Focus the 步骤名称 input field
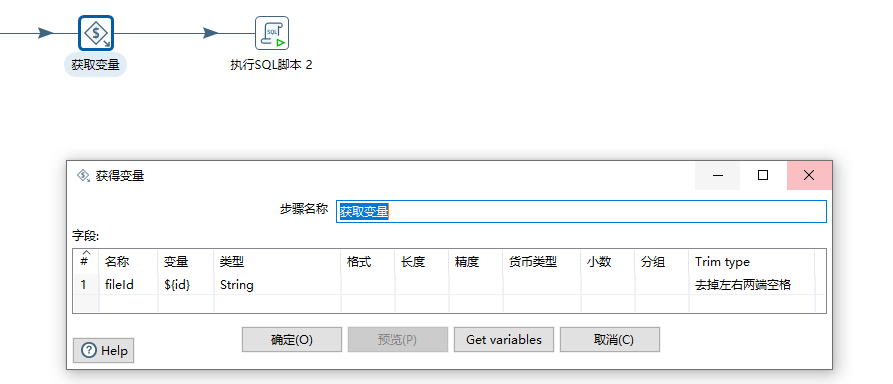The height and width of the screenshot is (384, 893). pyautogui.click(x=581, y=211)
